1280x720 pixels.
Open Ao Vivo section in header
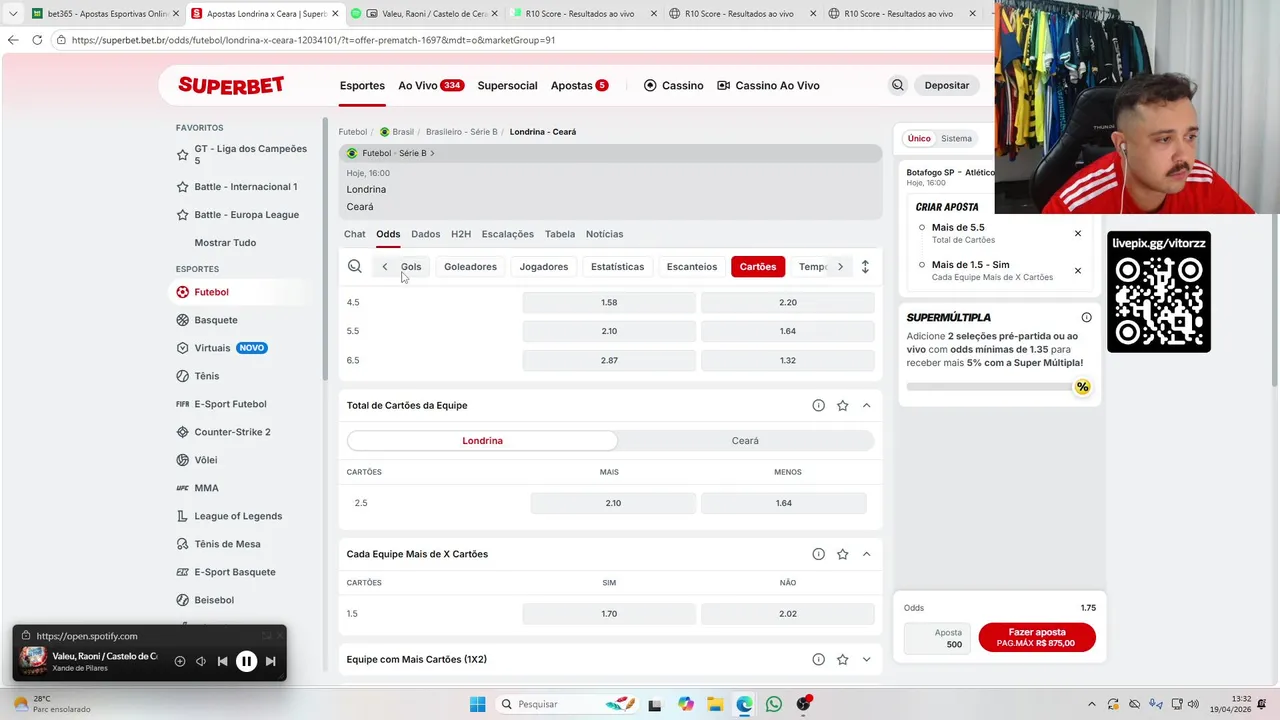point(431,85)
